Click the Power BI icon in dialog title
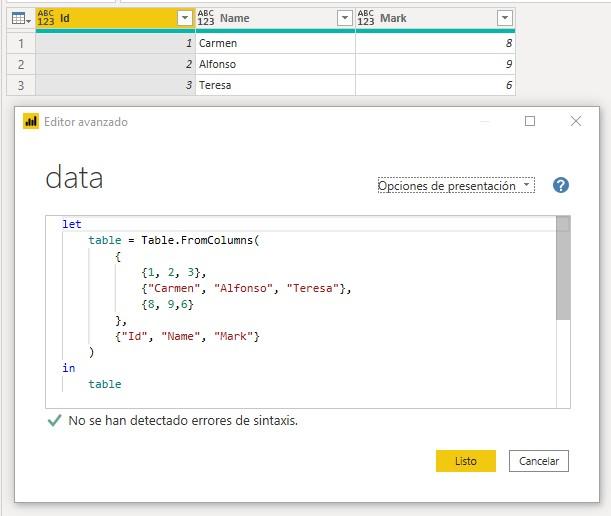The height and width of the screenshot is (516, 611). tap(31, 121)
